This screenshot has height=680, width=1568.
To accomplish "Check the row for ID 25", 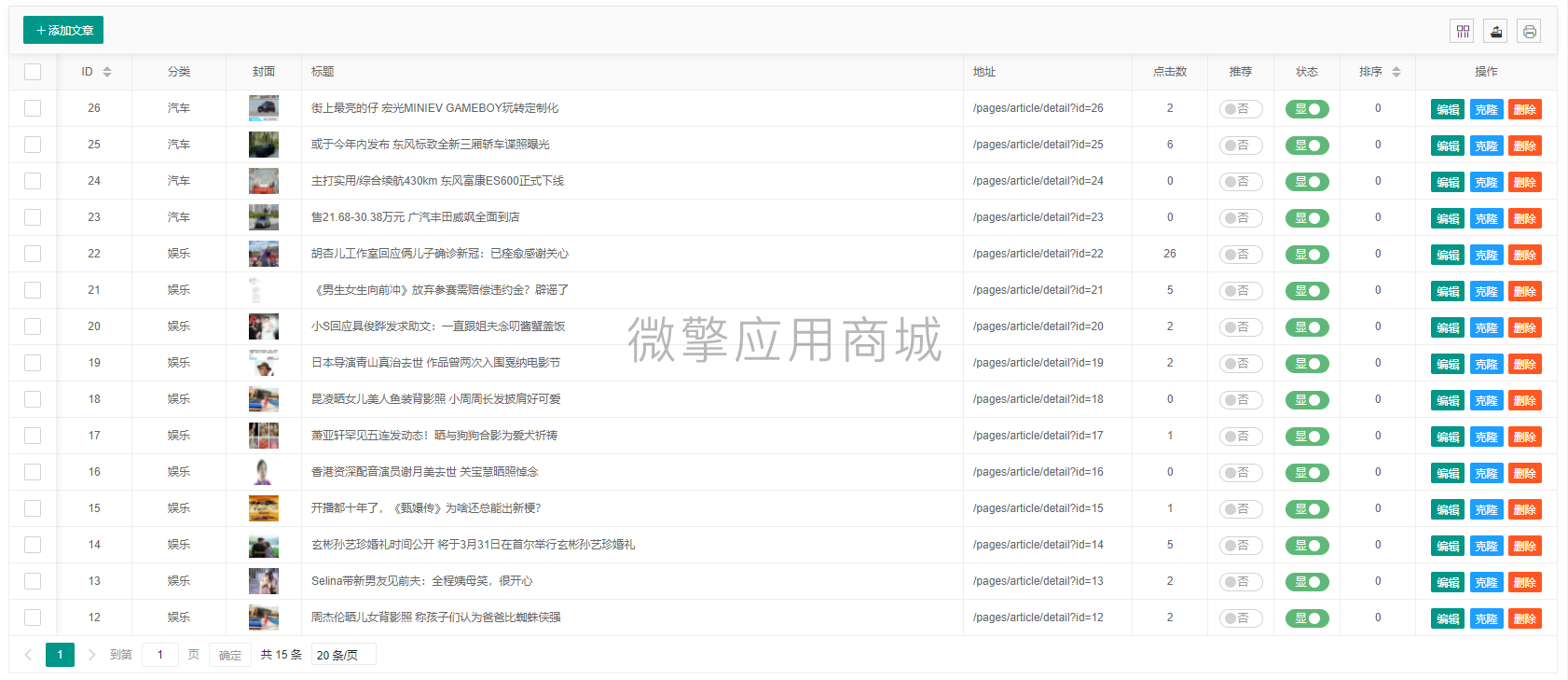I will point(33,145).
